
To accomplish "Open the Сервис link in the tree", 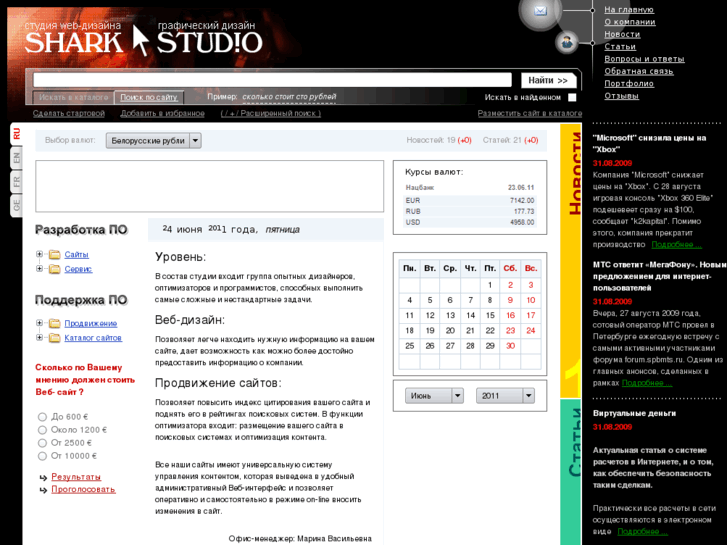I will [x=78, y=269].
